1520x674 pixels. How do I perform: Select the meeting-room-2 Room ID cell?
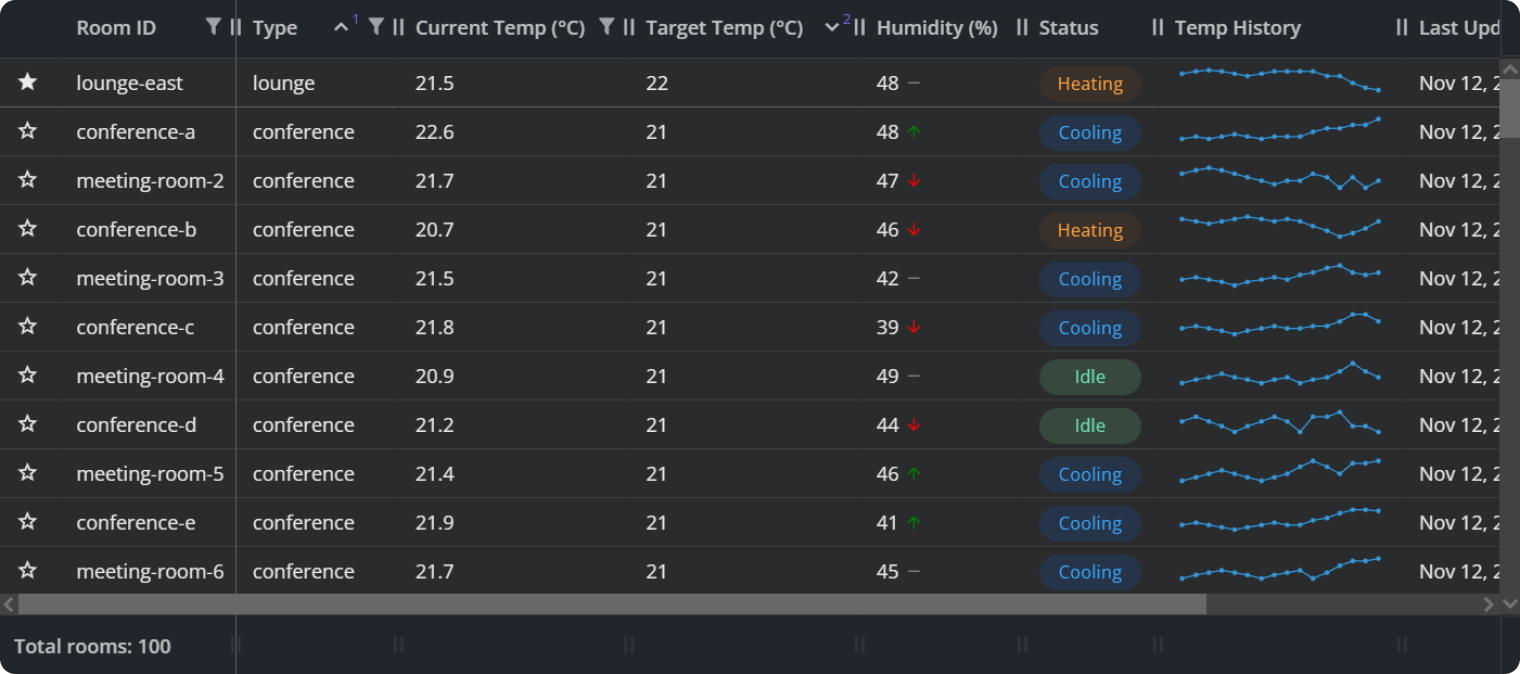coord(150,181)
